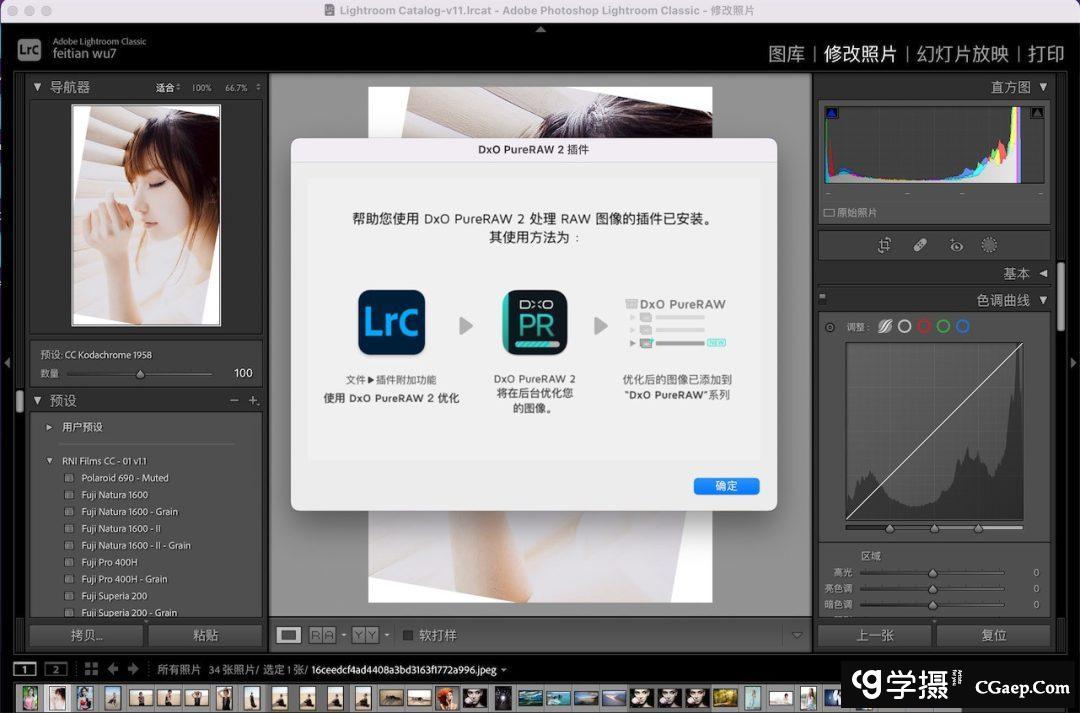Activate the Red Eye Correction tool
This screenshot has height=713, width=1080.
(955, 245)
